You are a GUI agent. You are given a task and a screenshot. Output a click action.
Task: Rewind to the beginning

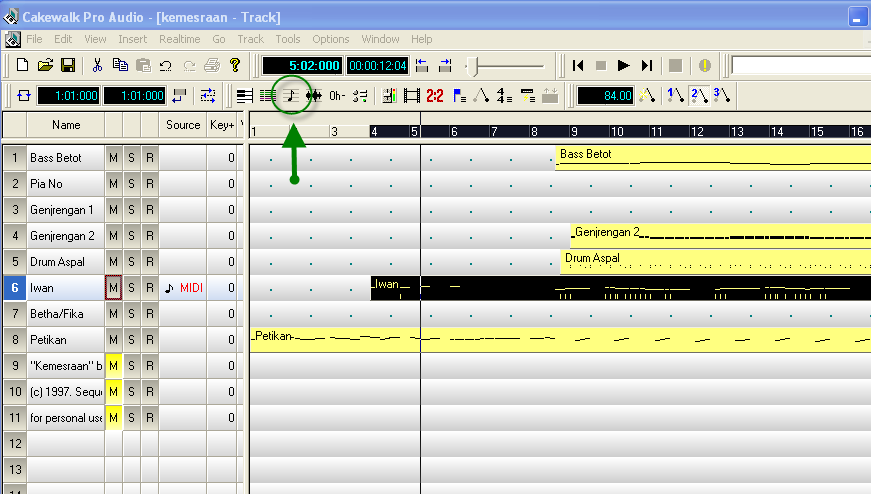tap(578, 66)
